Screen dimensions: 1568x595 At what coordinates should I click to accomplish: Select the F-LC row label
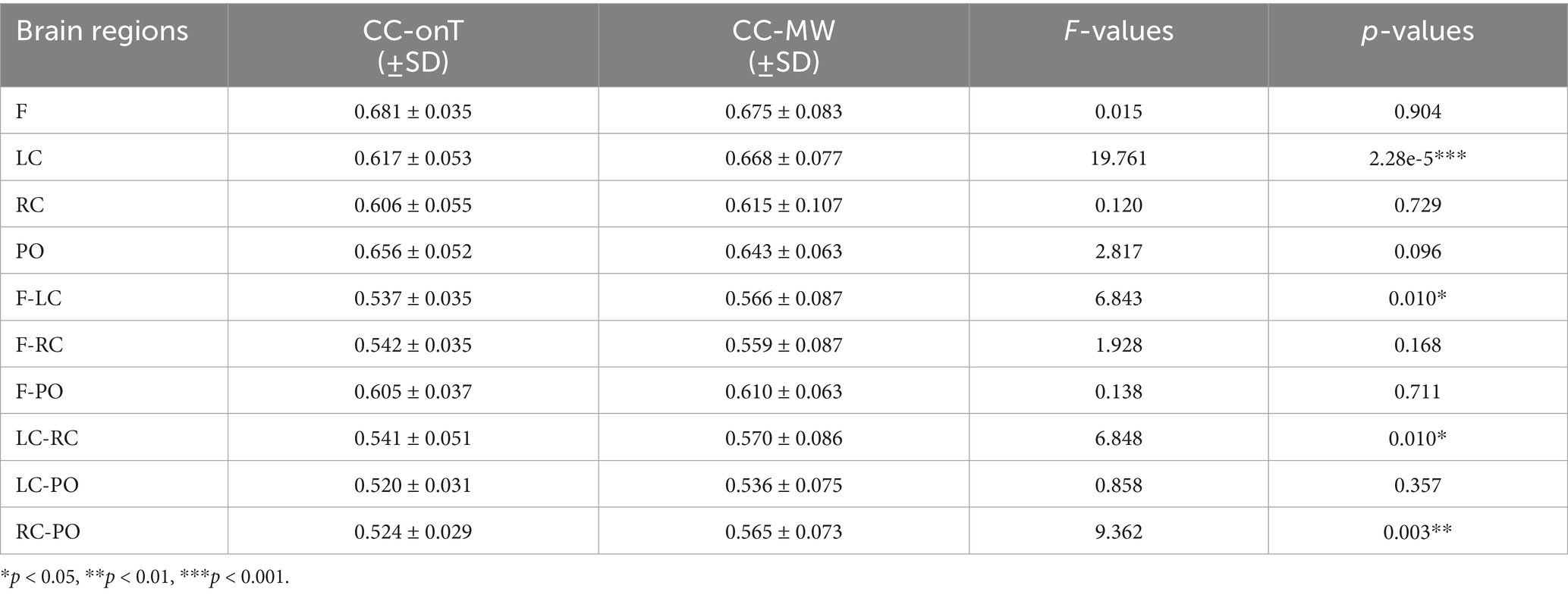click(x=39, y=298)
